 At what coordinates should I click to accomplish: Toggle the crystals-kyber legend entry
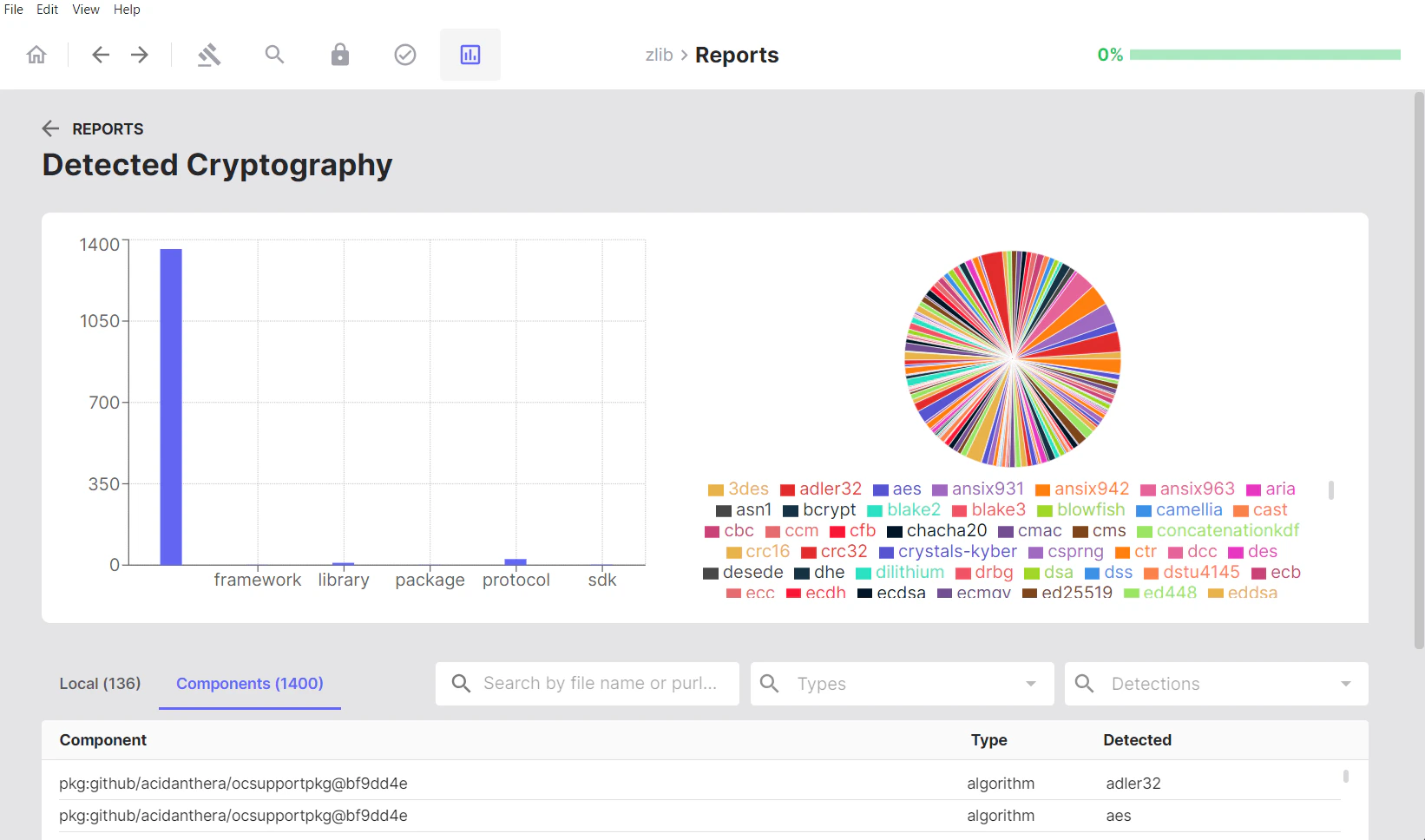click(948, 552)
